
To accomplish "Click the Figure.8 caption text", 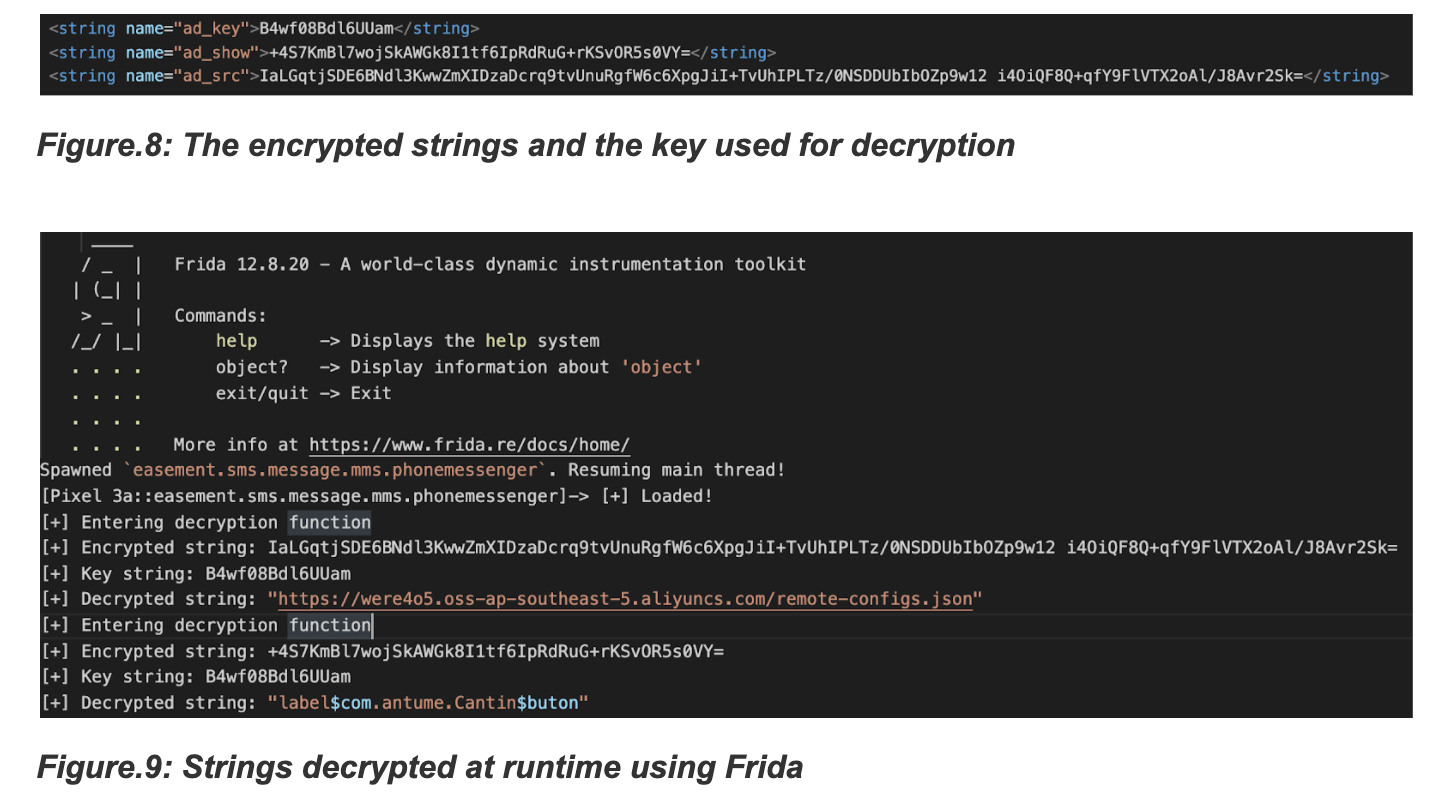I will tap(526, 145).
